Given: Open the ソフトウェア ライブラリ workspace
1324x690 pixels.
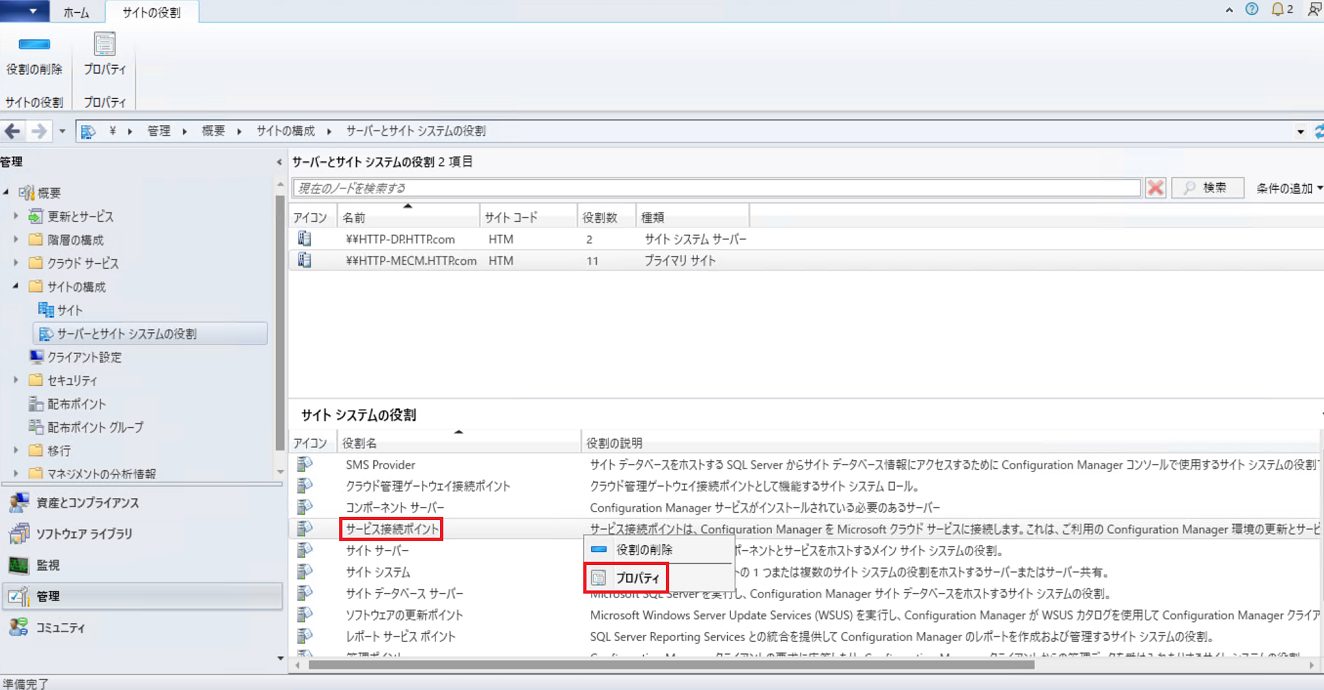Looking at the screenshot, I should (84, 534).
